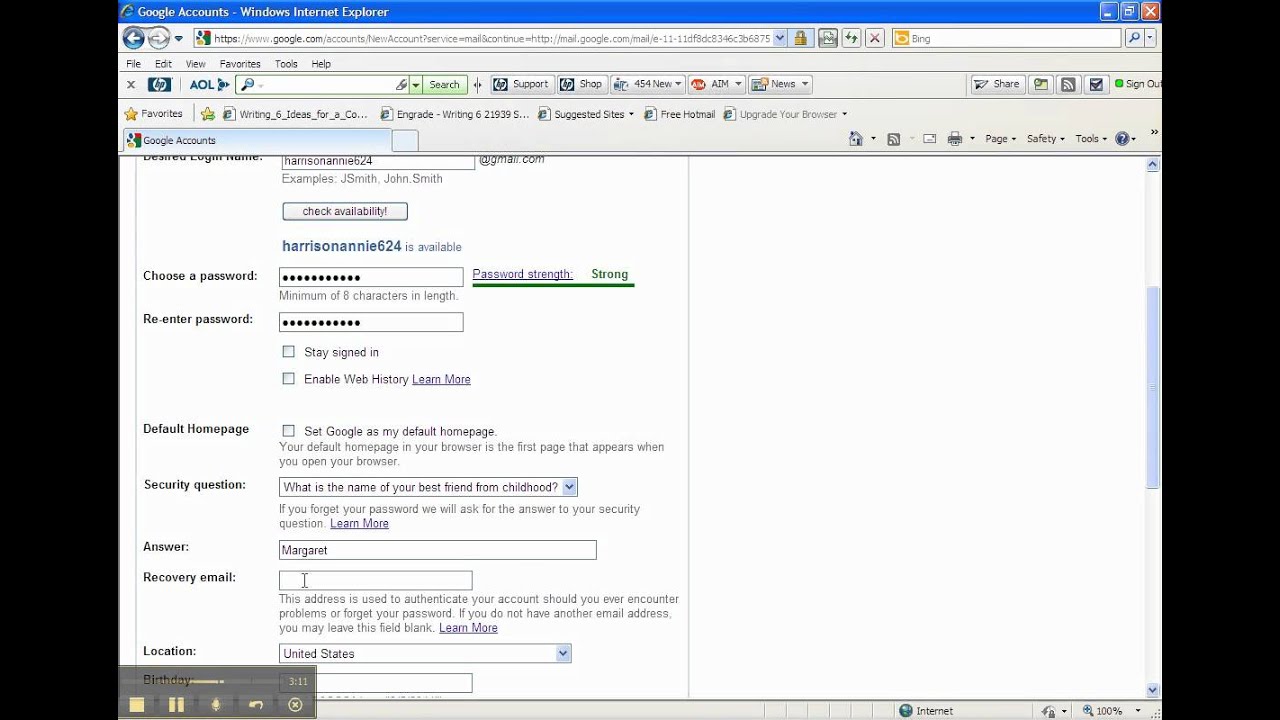Screen dimensions: 1280x720
Task: Open the News toolbar button
Action: [x=780, y=85]
